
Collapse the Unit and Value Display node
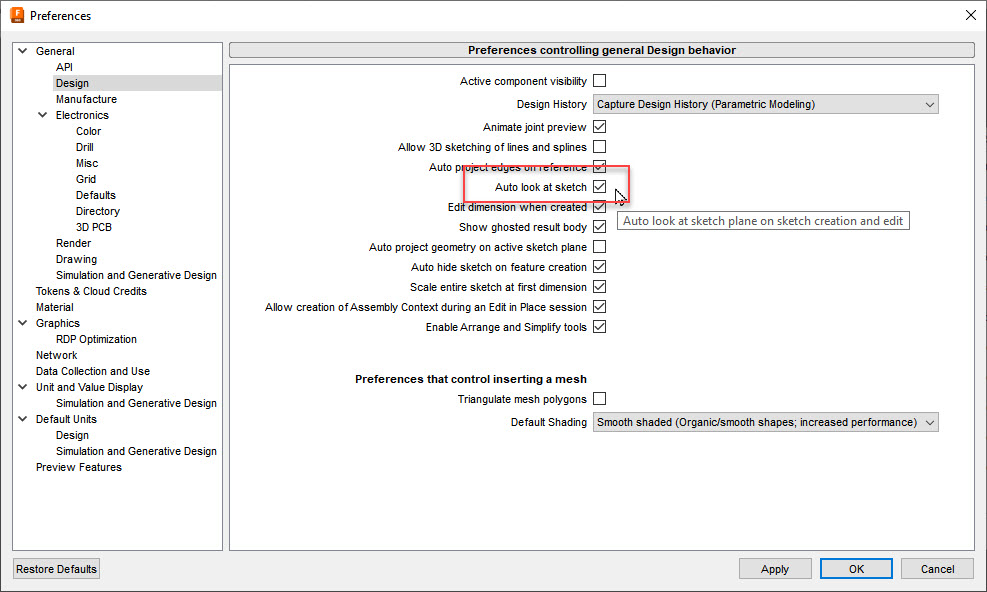[23, 387]
